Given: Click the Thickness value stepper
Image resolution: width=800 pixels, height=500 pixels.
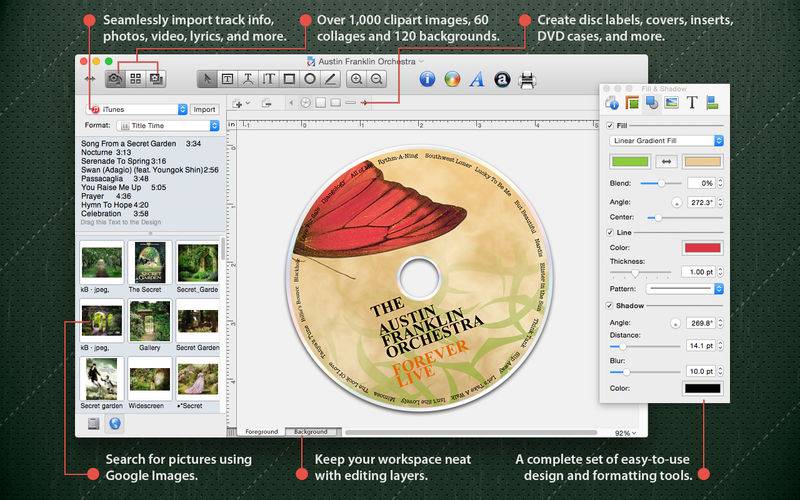Looking at the screenshot, I should pyautogui.click(x=720, y=272).
